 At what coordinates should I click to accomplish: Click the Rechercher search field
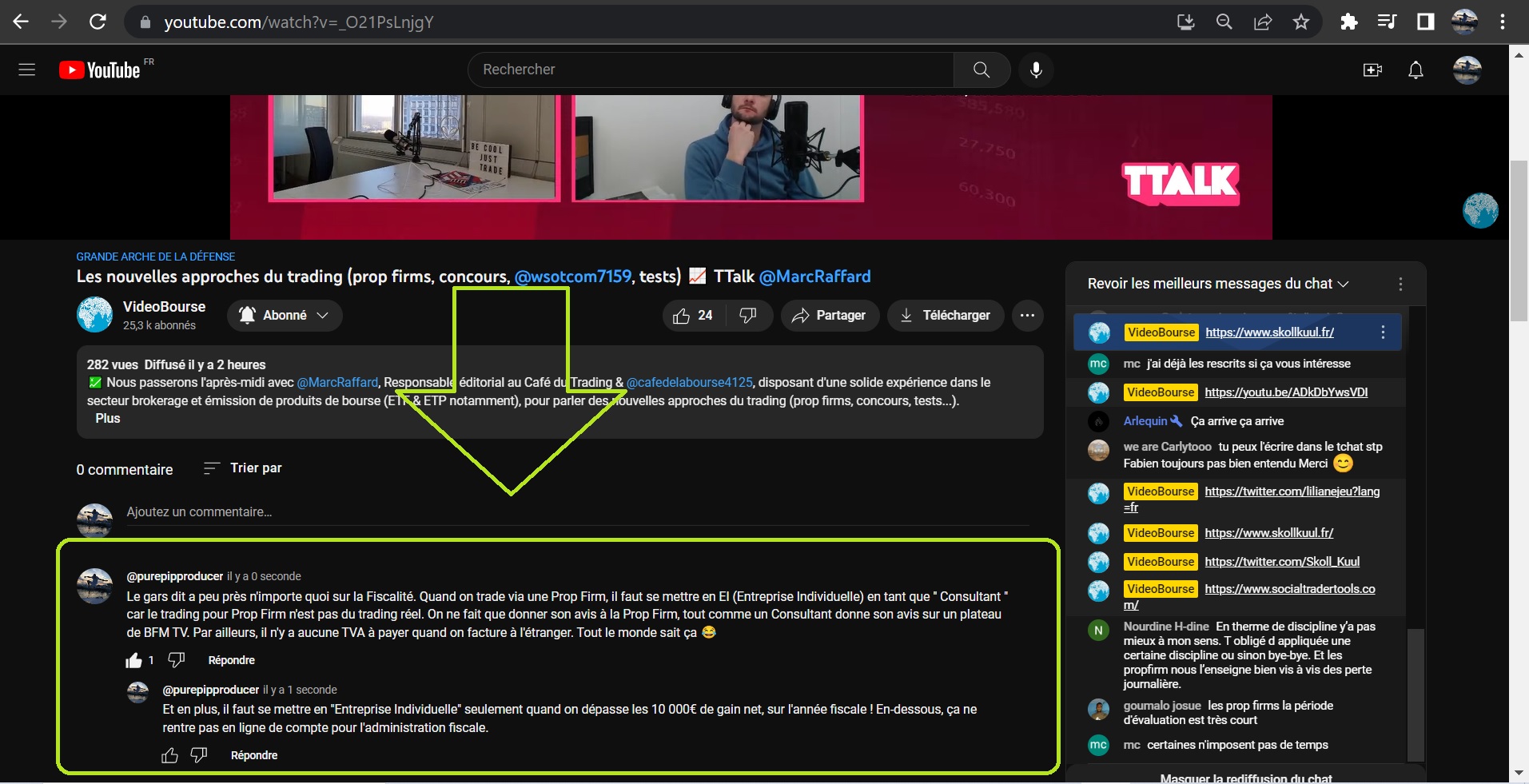click(711, 70)
